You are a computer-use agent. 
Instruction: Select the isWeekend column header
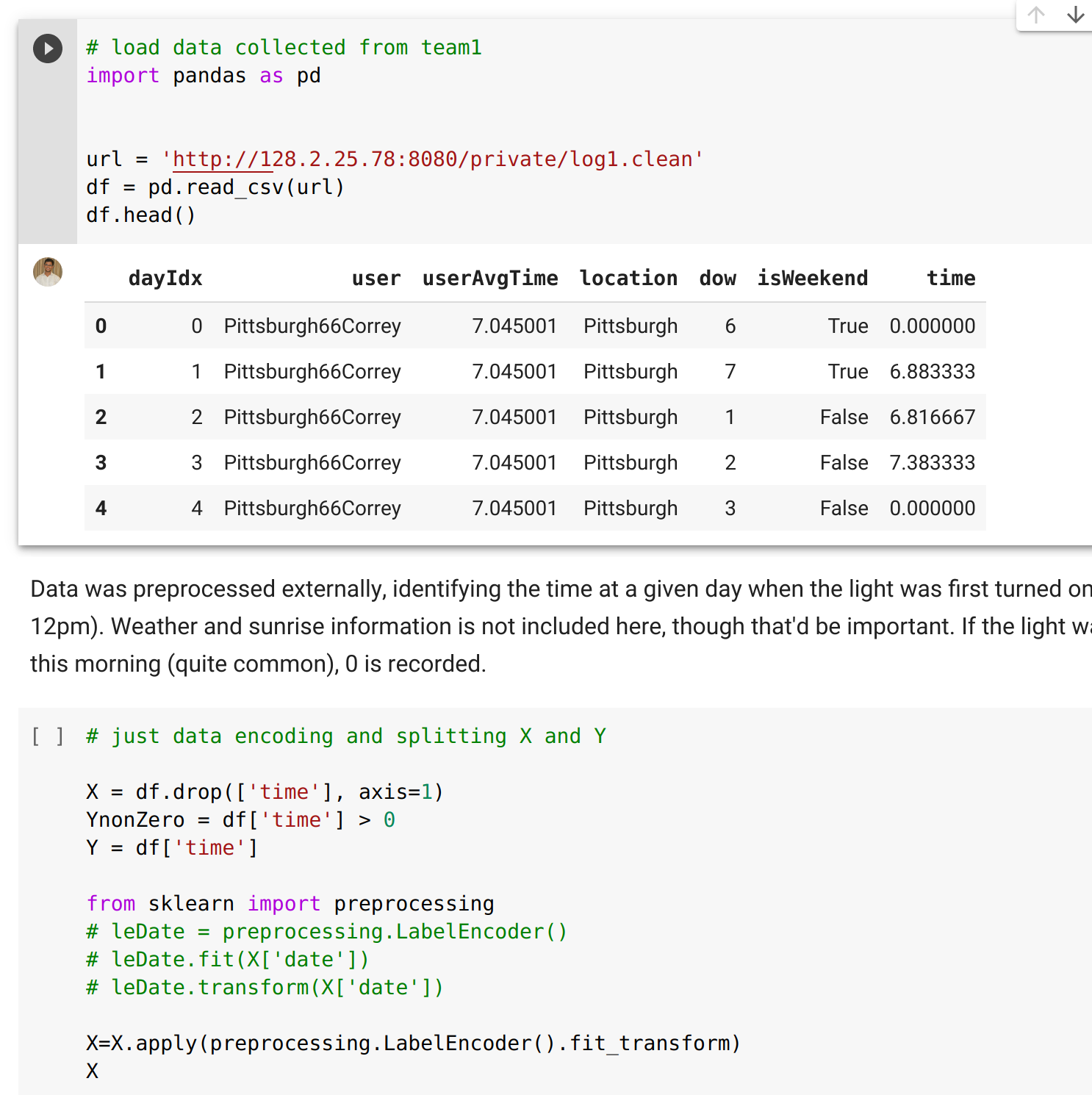click(812, 278)
